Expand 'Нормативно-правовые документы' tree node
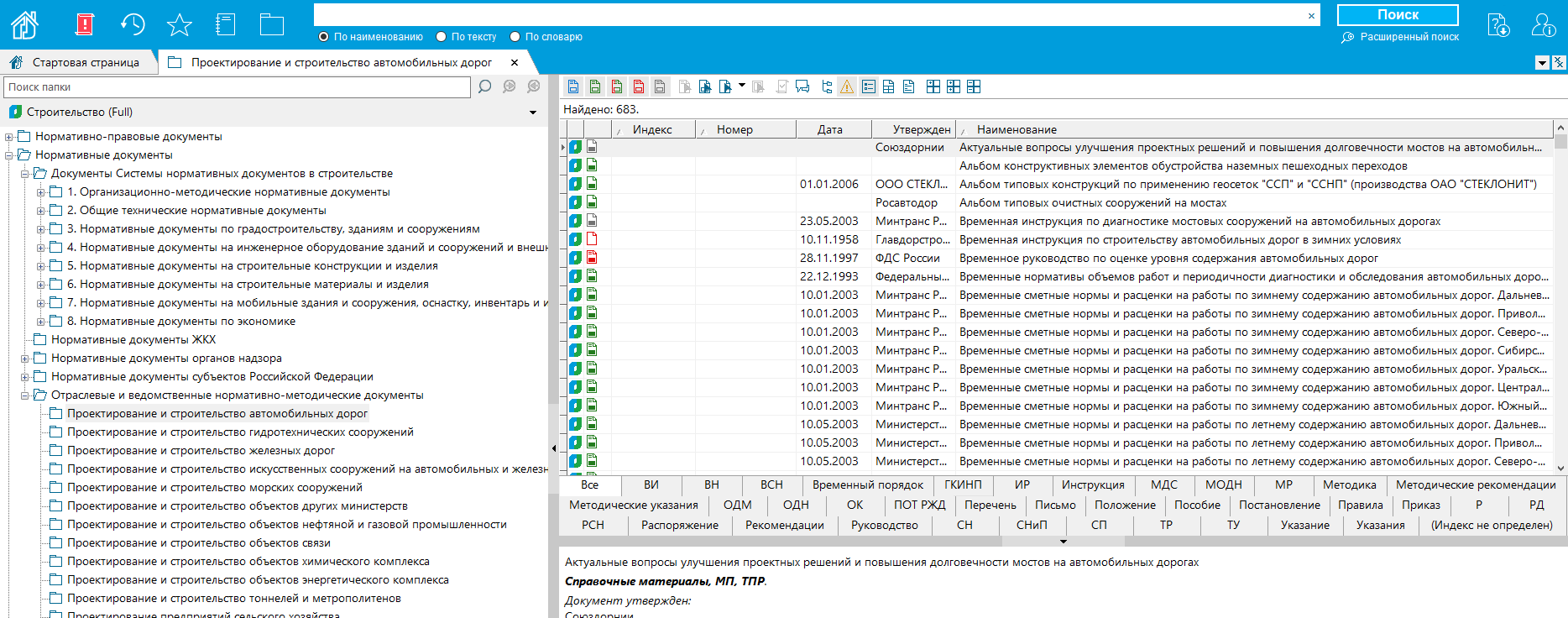 pos(9,137)
